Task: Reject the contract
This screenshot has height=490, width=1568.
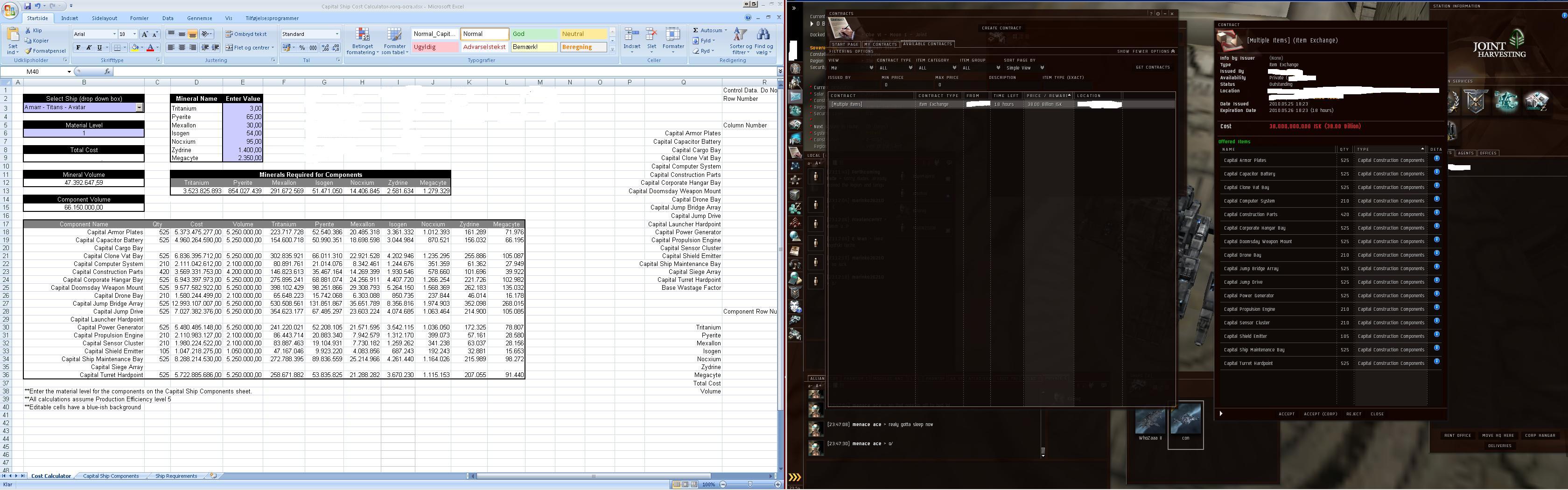Action: tap(1354, 414)
